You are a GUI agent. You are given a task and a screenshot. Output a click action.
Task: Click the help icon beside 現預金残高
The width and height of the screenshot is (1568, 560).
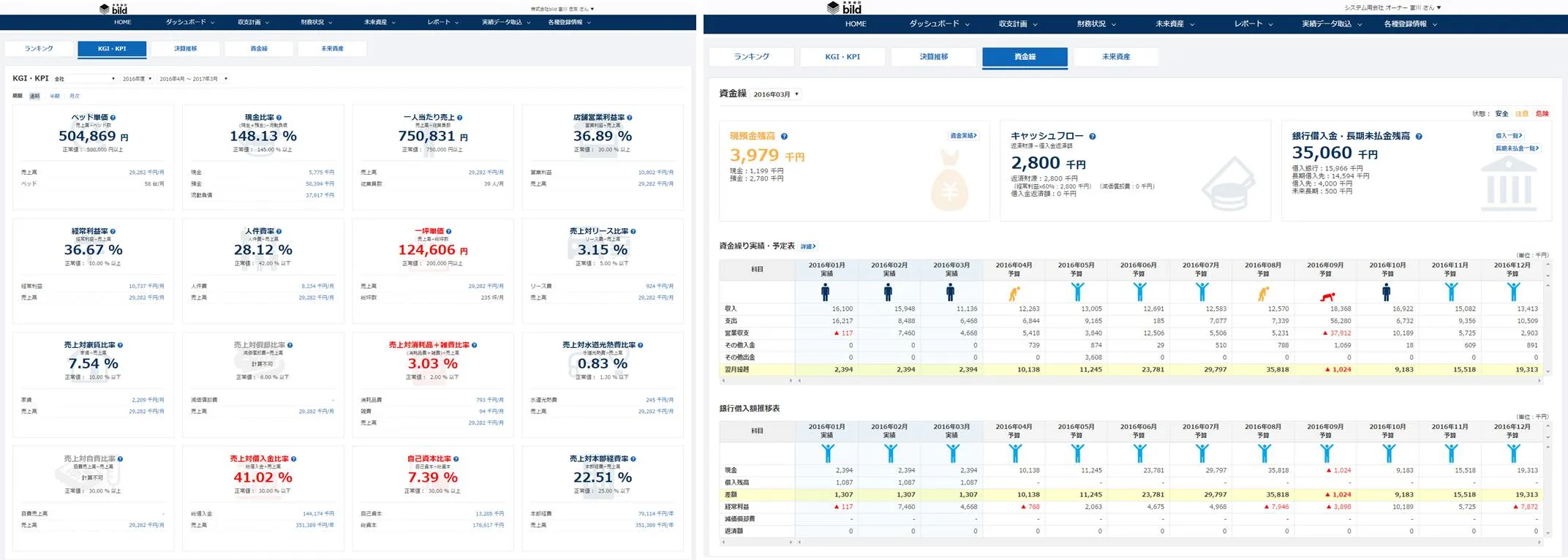(x=784, y=137)
